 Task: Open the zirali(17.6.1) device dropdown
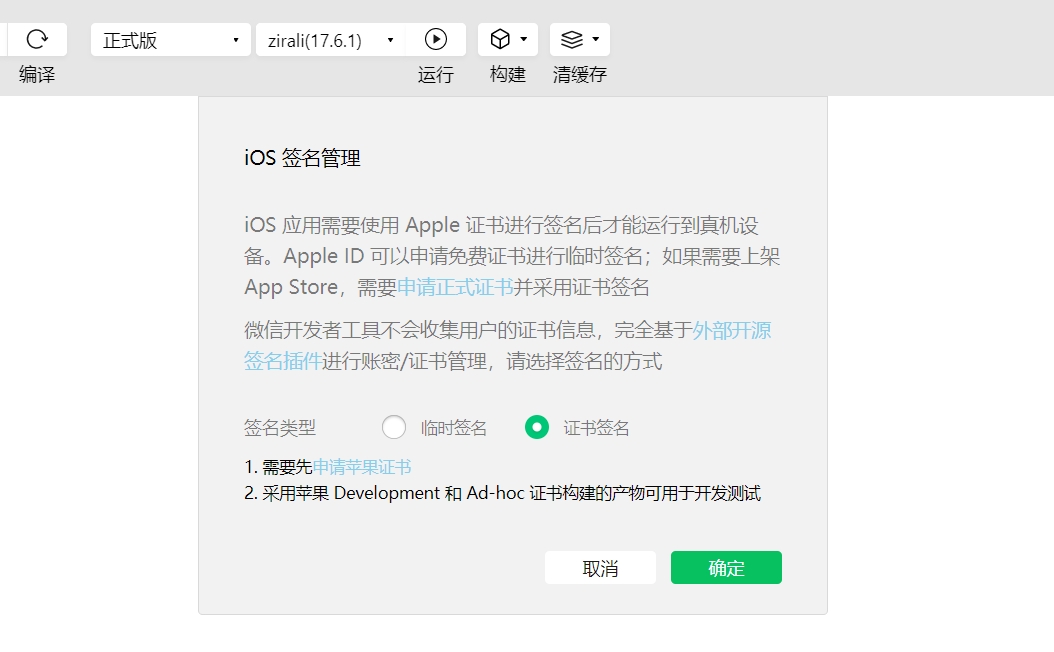[x=331, y=40]
